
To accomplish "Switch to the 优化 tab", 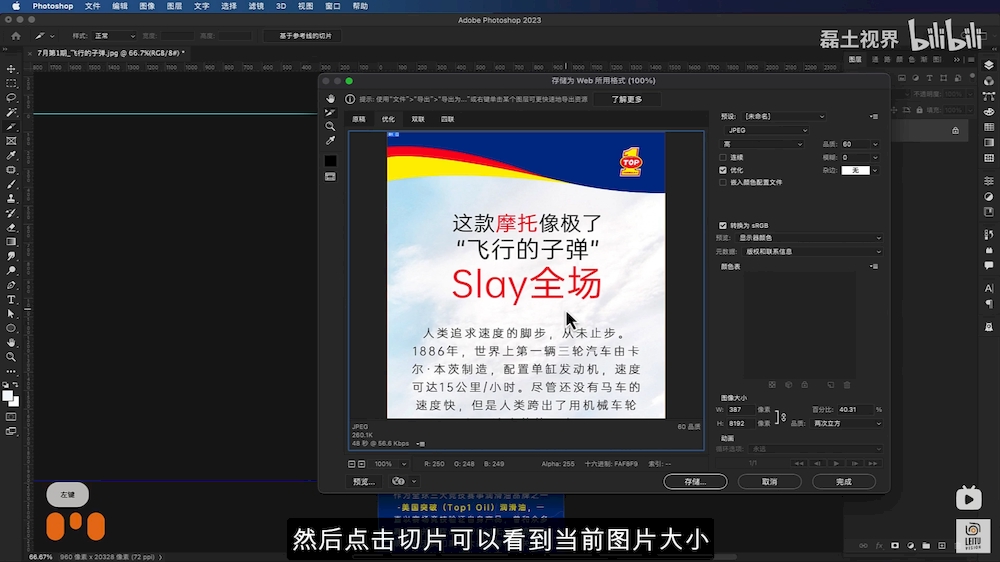I will [x=388, y=119].
